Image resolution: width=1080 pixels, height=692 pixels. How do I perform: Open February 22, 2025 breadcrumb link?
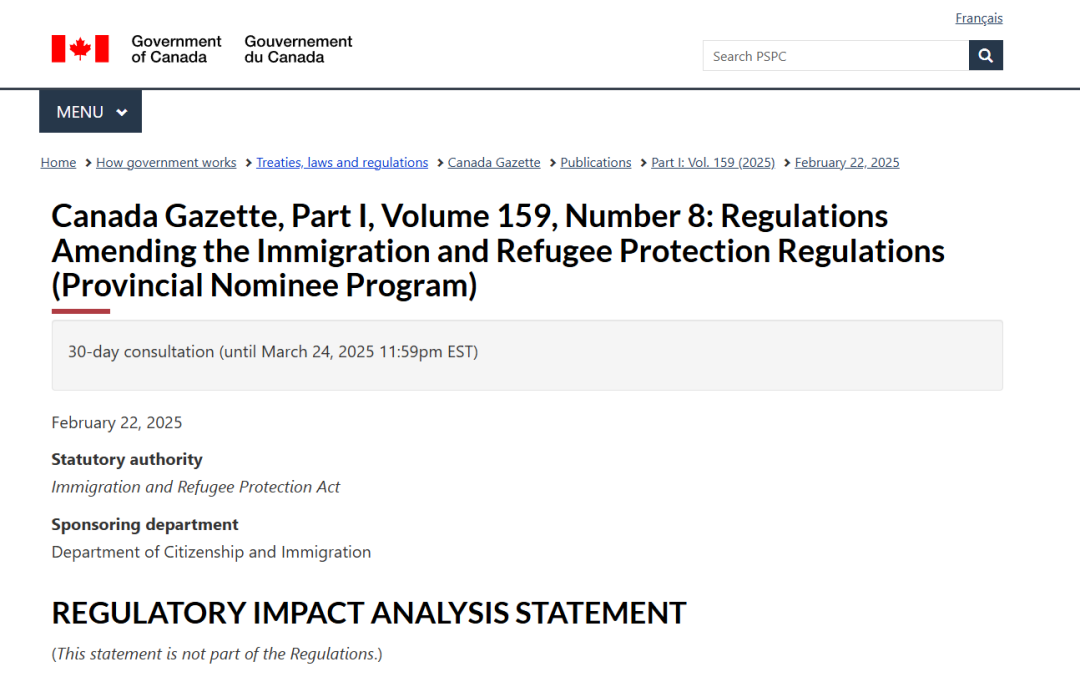(847, 162)
